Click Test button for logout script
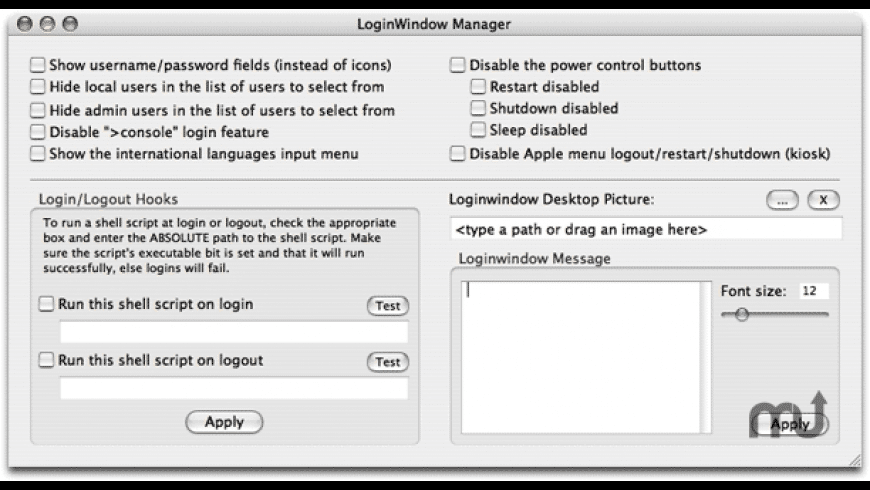Viewport: 870px width, 490px height. (x=387, y=362)
